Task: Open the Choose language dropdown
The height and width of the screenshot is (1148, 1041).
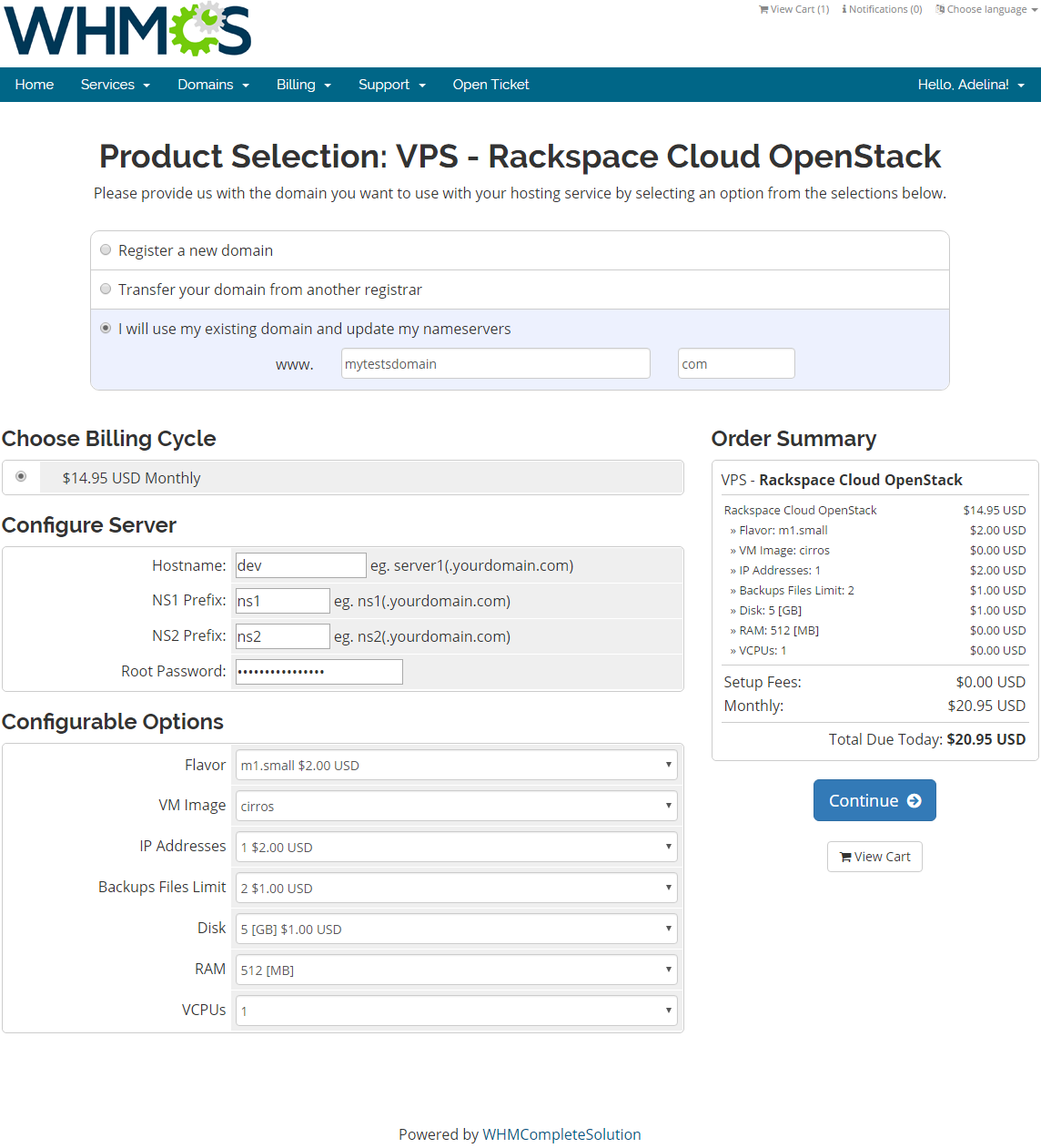Action: [986, 9]
